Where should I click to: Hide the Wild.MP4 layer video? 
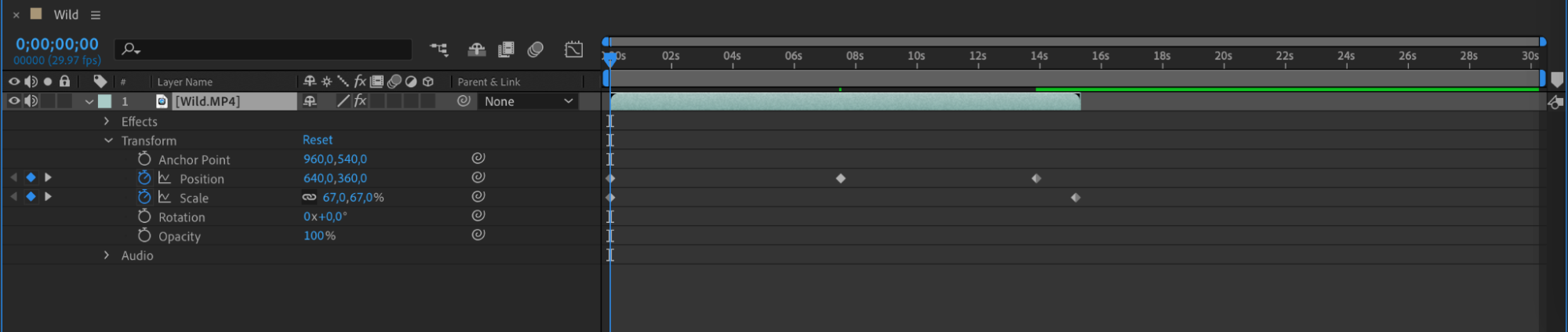click(13, 101)
